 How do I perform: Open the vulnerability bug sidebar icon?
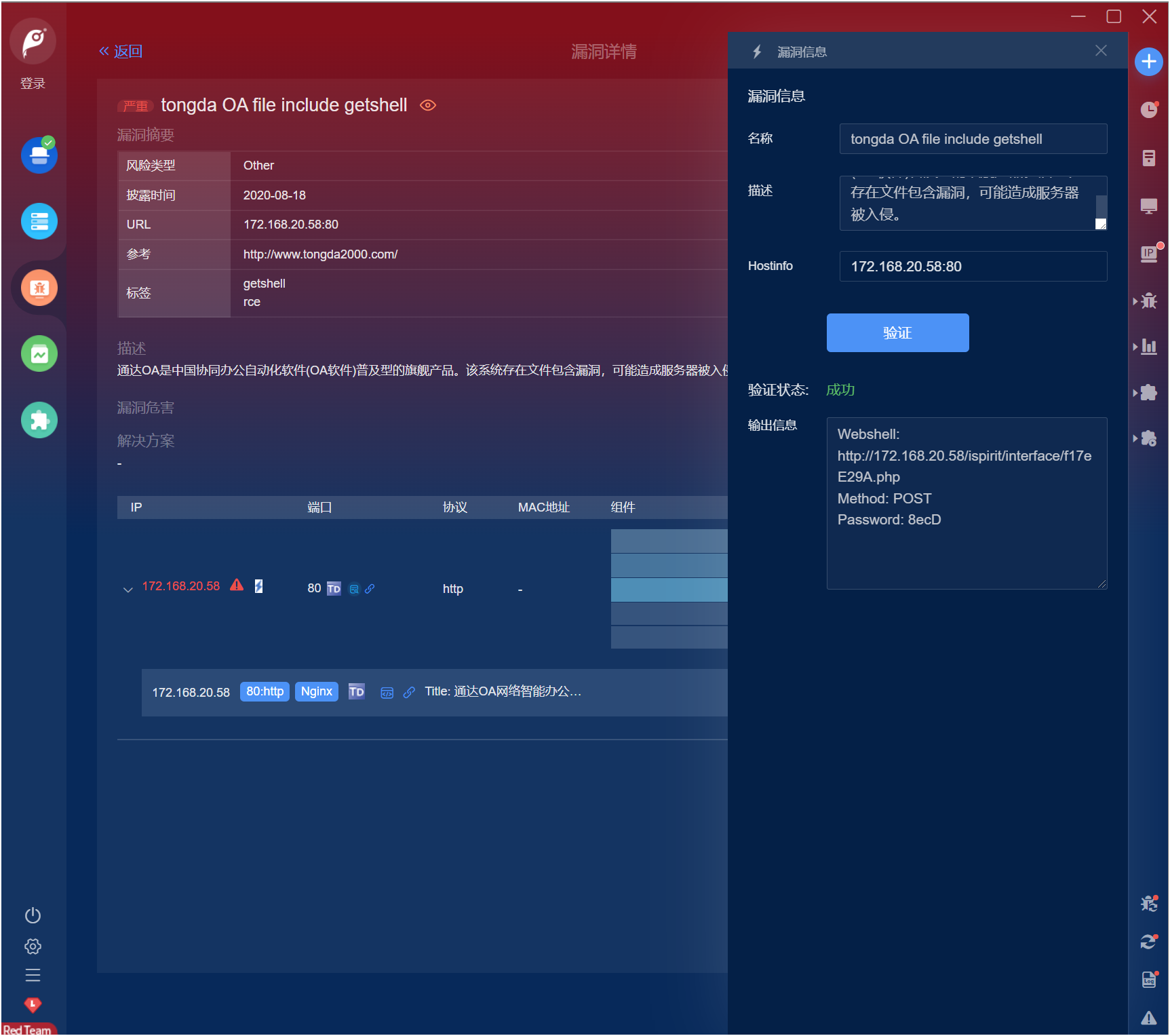(39, 288)
